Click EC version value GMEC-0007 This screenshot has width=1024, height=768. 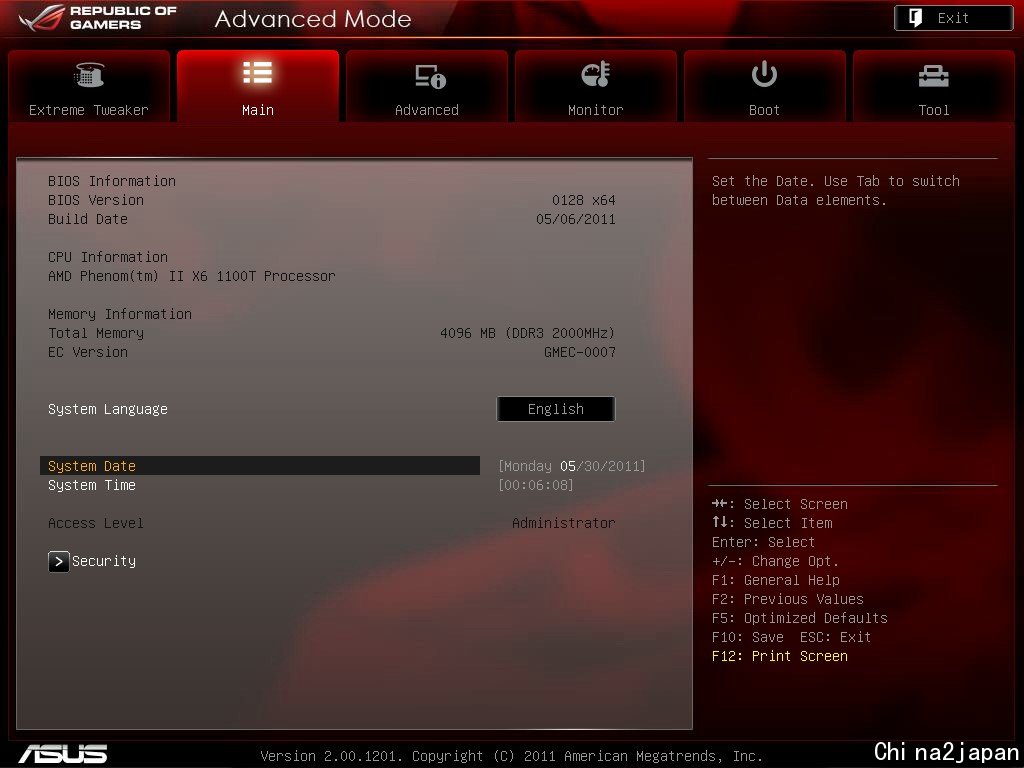(580, 352)
